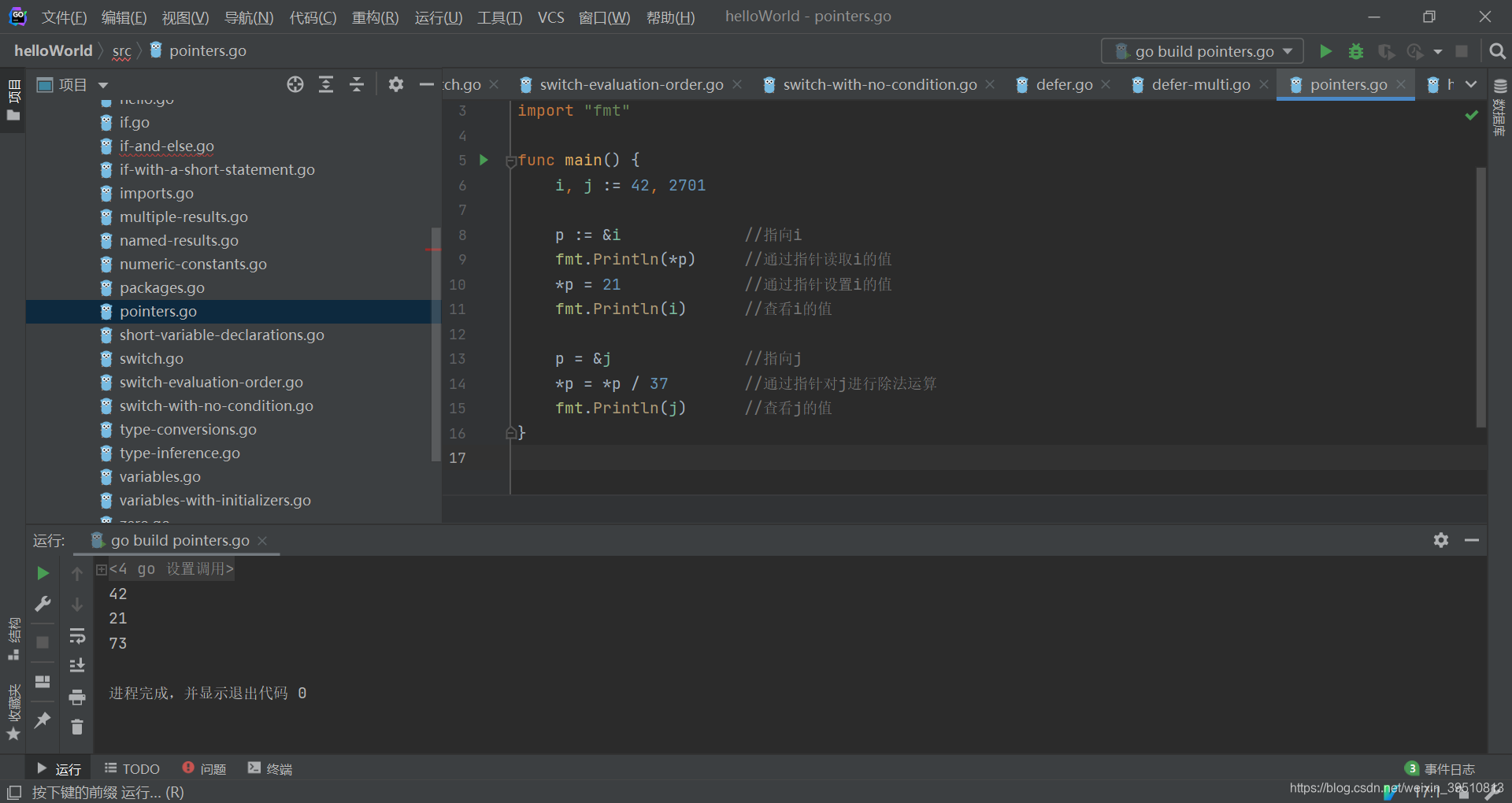Open the 帮助(H) menu

(x=670, y=17)
